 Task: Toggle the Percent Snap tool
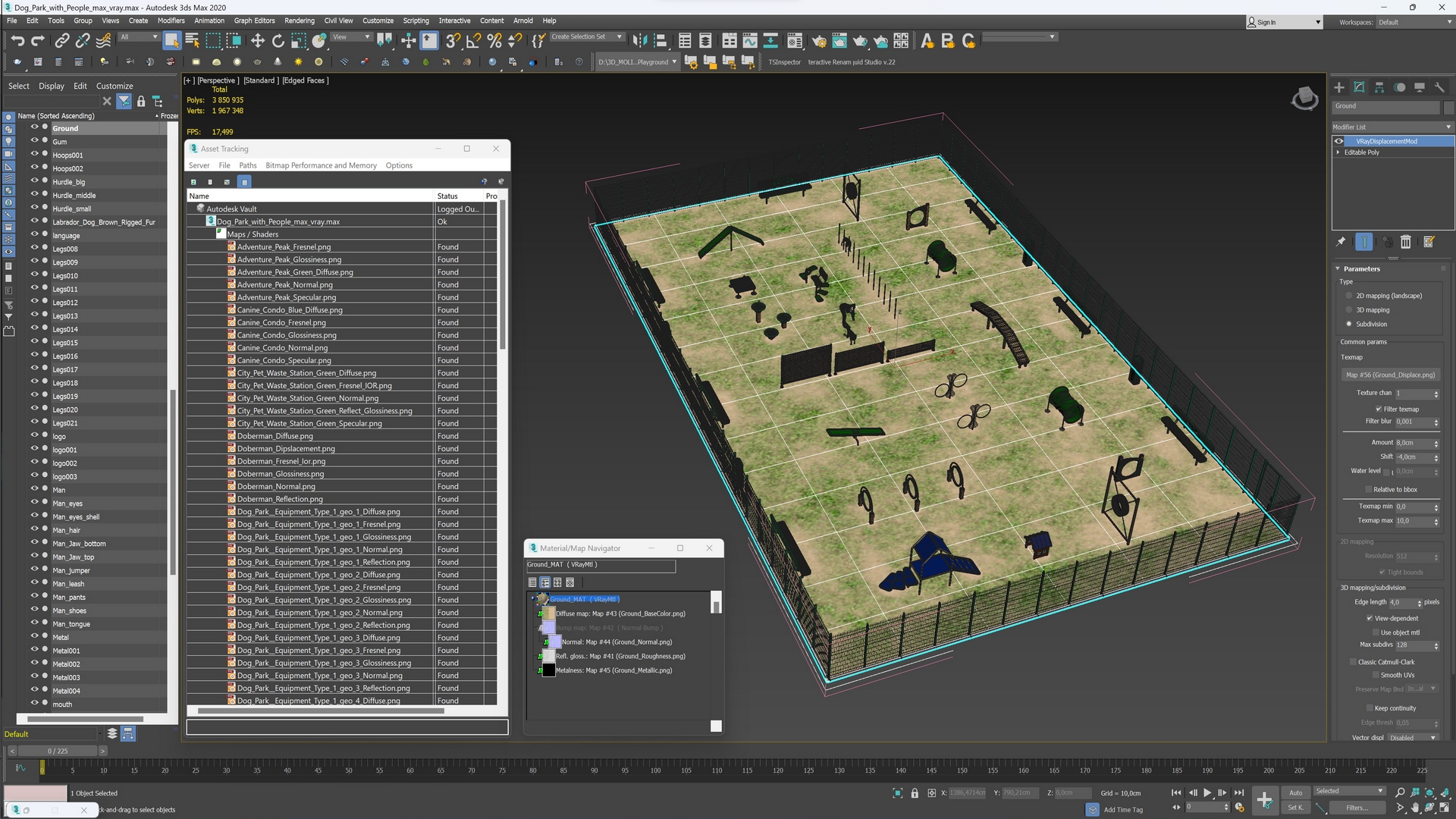[494, 40]
